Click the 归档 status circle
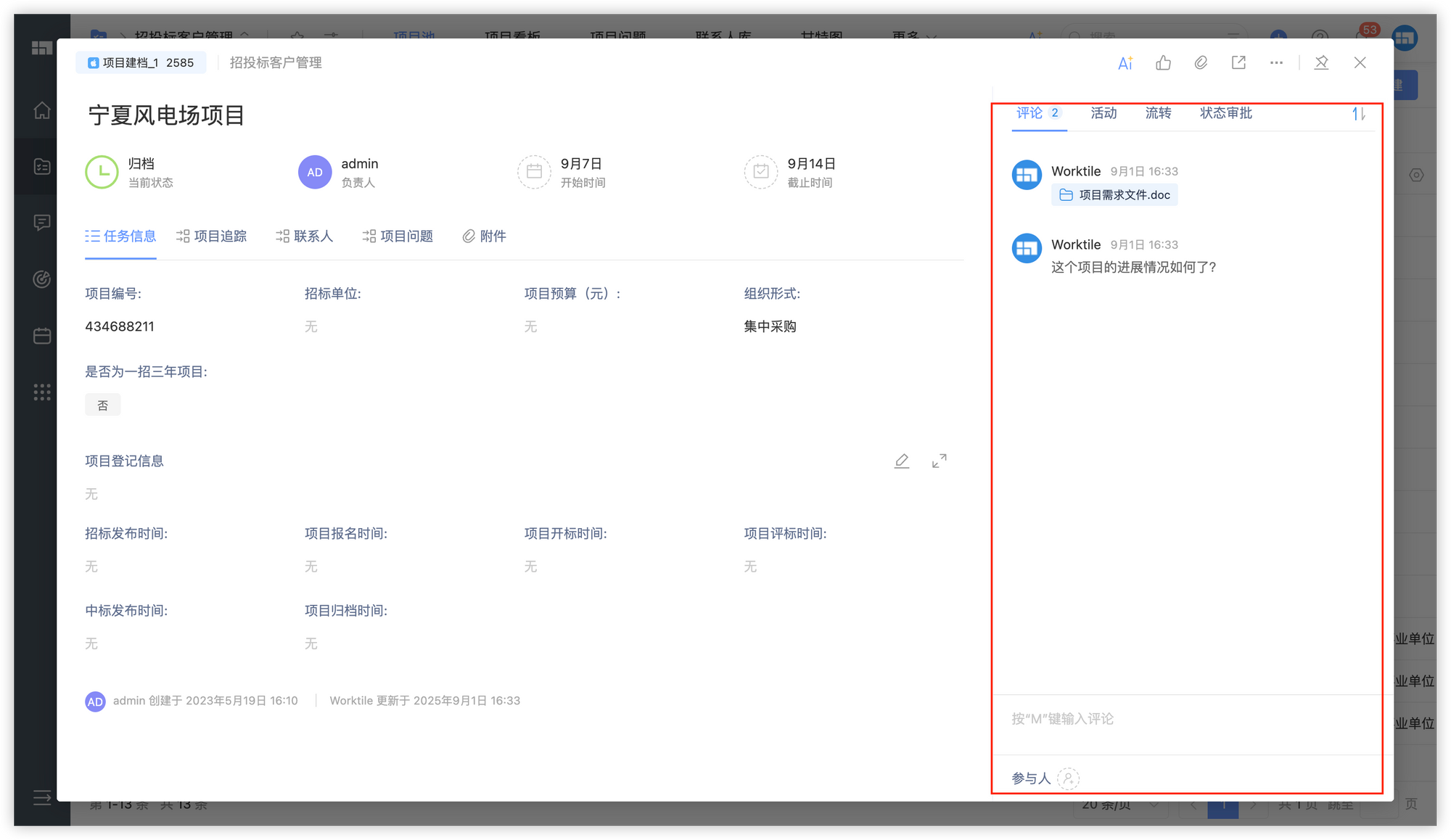Screen dimensions: 1451x840 coord(102,172)
